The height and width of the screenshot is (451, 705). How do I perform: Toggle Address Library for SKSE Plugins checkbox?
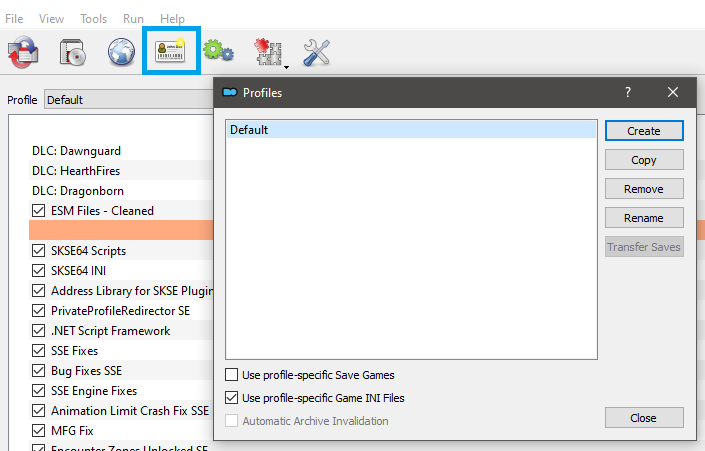[39, 290]
